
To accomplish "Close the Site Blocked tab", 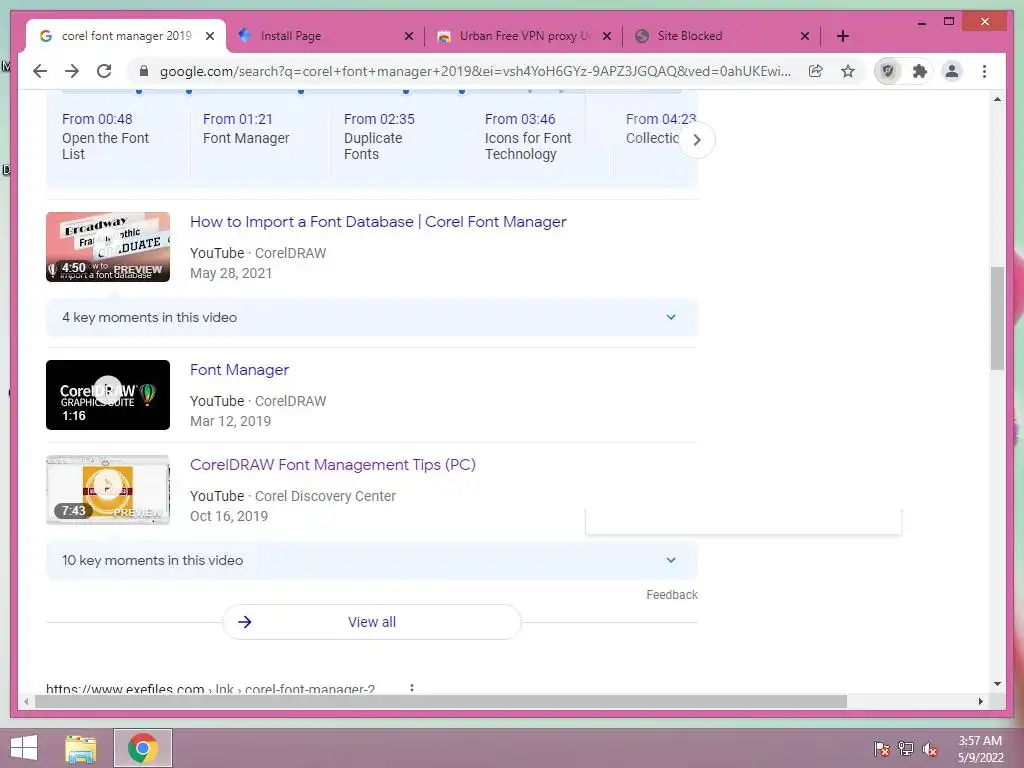I will click(805, 36).
